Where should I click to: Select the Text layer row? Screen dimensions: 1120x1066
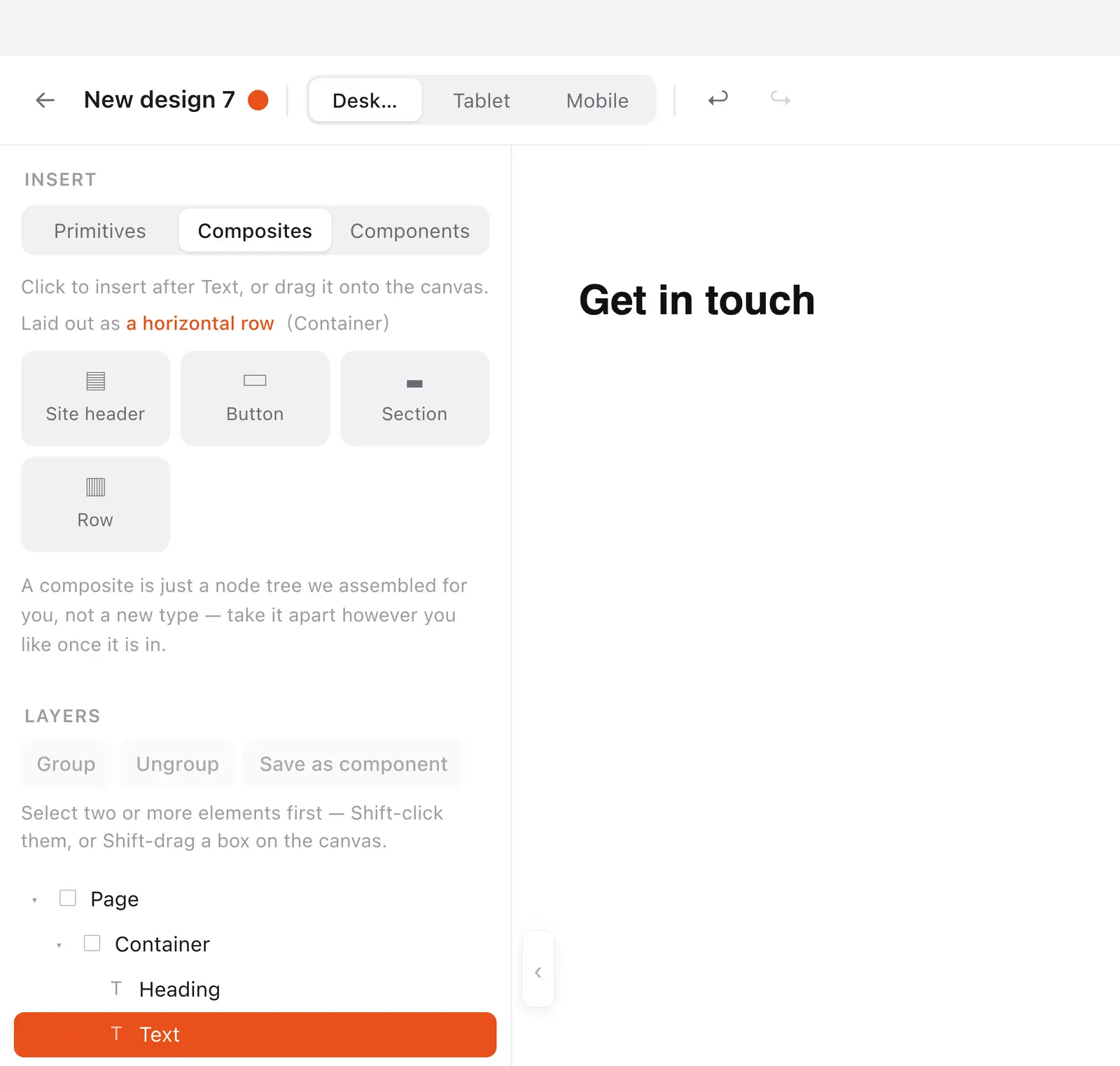(255, 1035)
